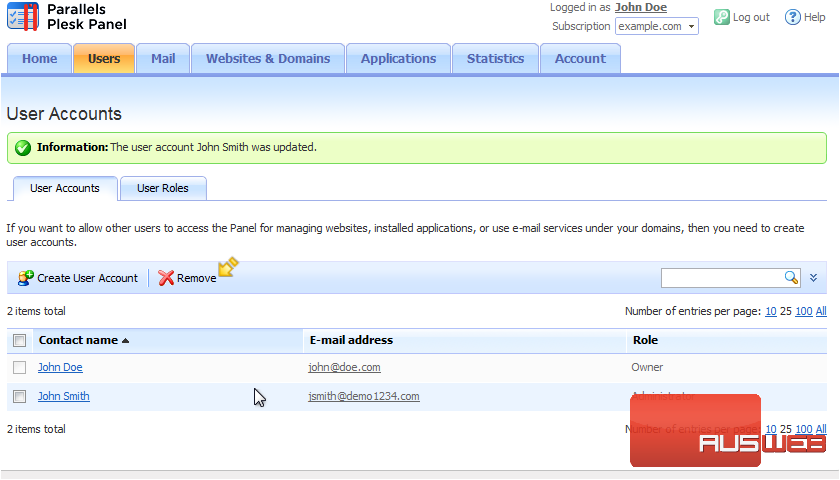Show All entries, bottom pager
The height and width of the screenshot is (480, 840).
(x=821, y=429)
